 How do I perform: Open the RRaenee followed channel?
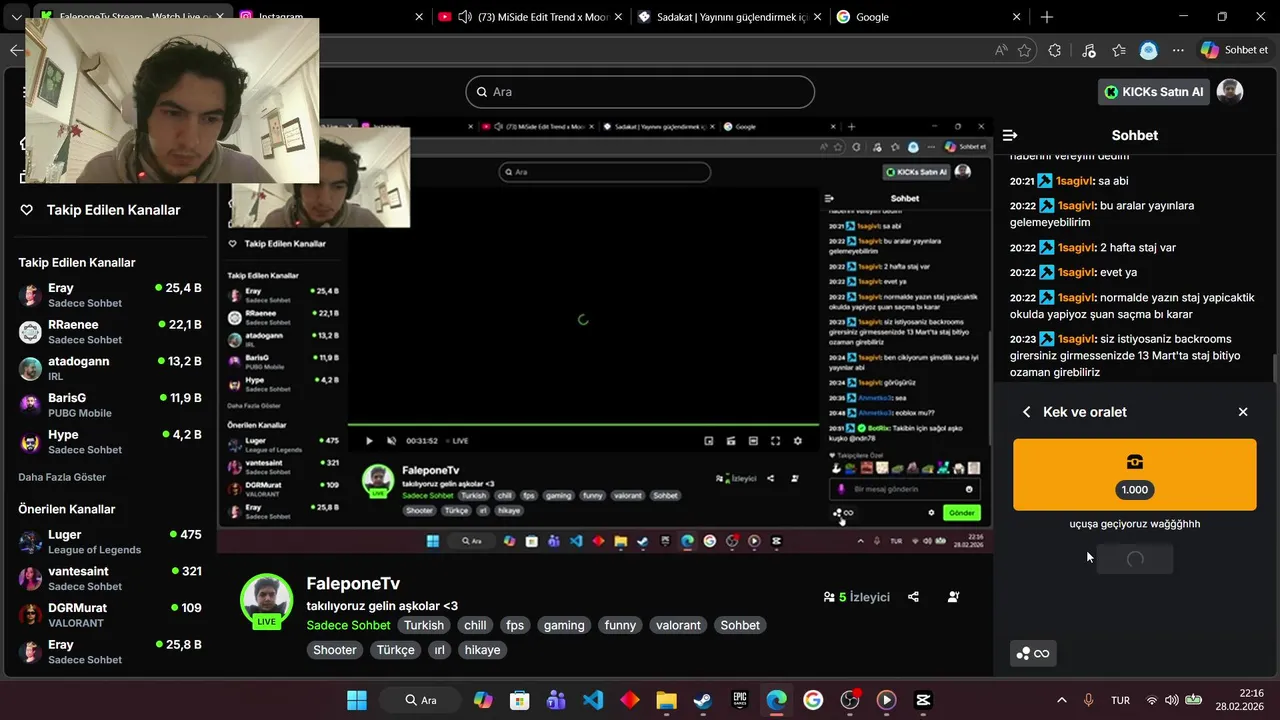click(110, 332)
